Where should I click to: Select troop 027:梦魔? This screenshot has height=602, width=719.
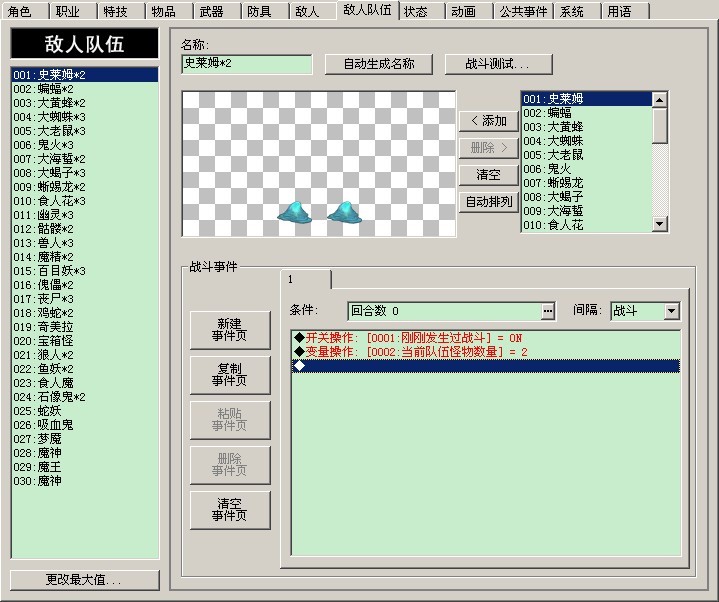pos(85,439)
